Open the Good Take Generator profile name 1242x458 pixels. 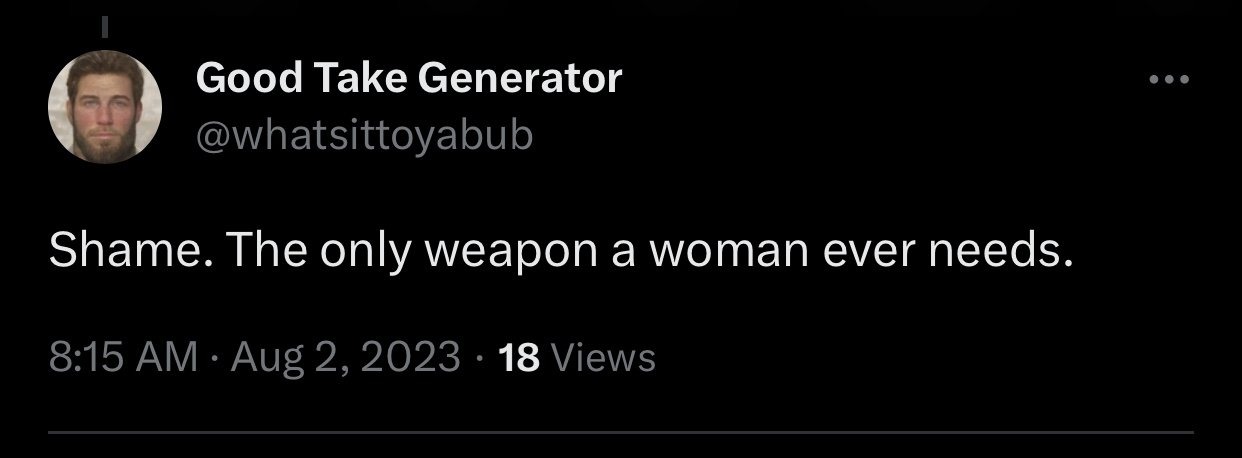coord(409,77)
